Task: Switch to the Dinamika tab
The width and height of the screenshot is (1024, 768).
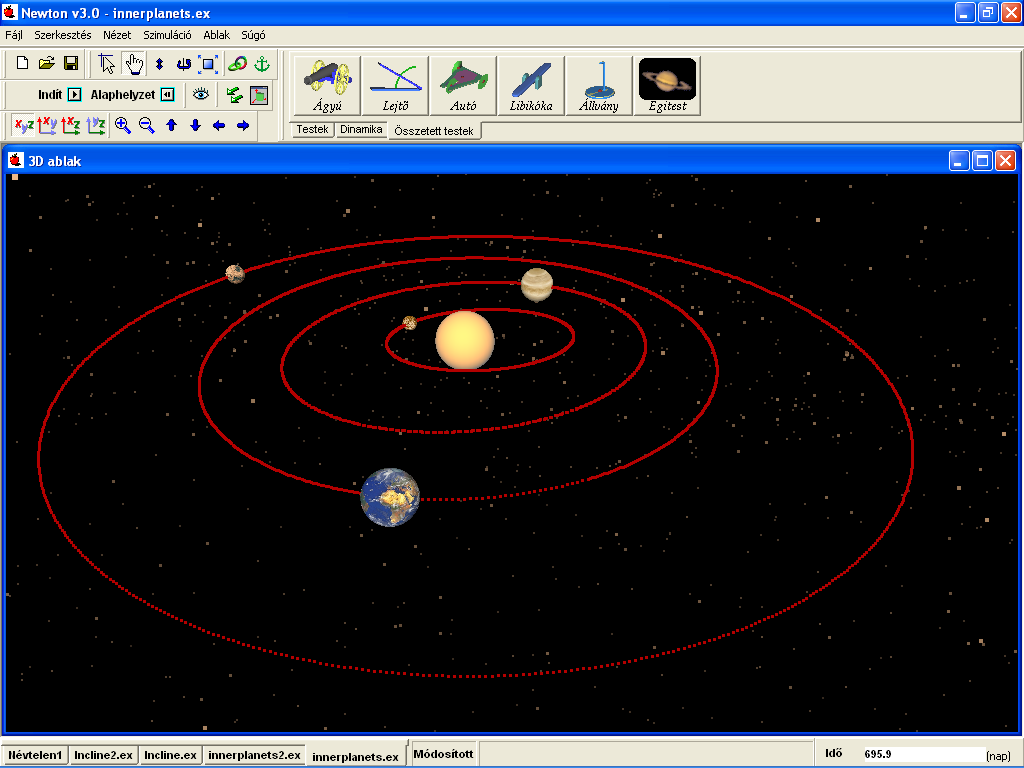Action: click(x=361, y=129)
